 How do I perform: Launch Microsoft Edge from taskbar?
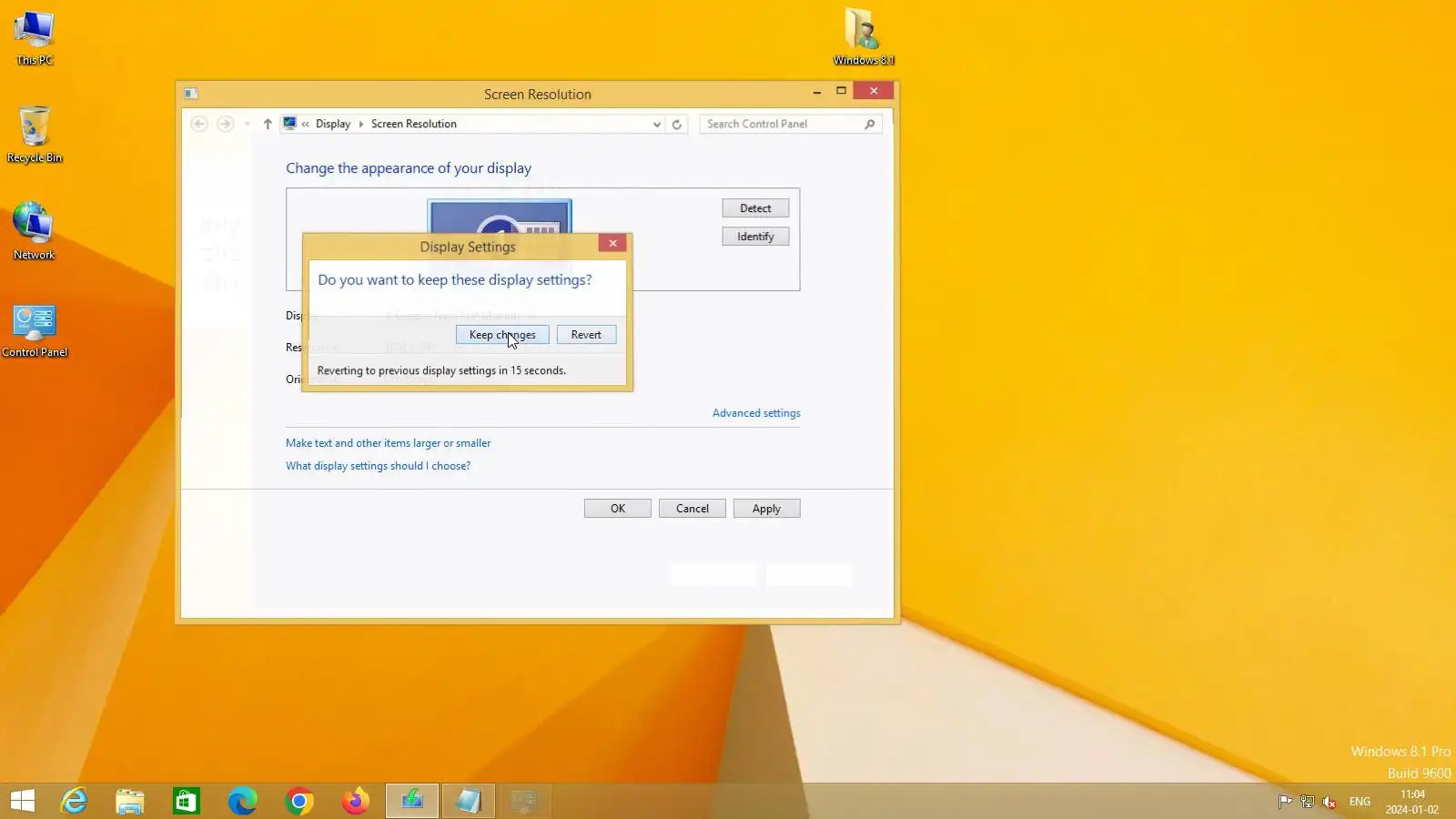243,801
